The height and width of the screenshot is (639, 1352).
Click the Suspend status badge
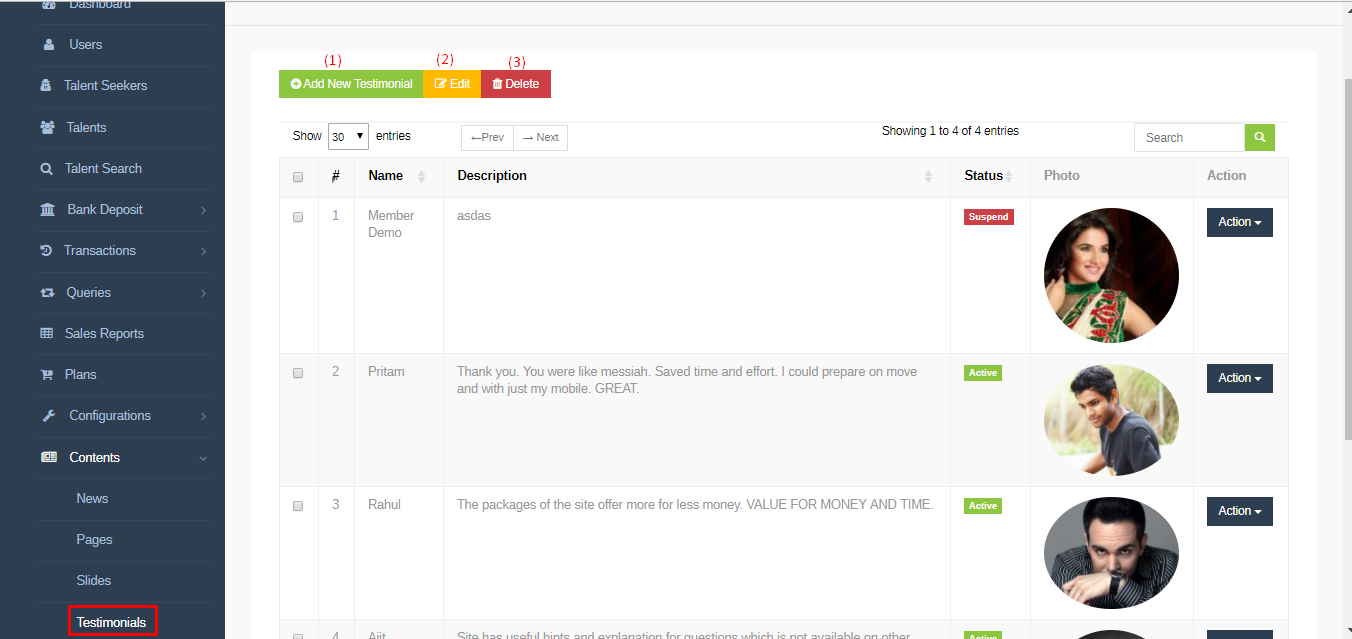(989, 217)
